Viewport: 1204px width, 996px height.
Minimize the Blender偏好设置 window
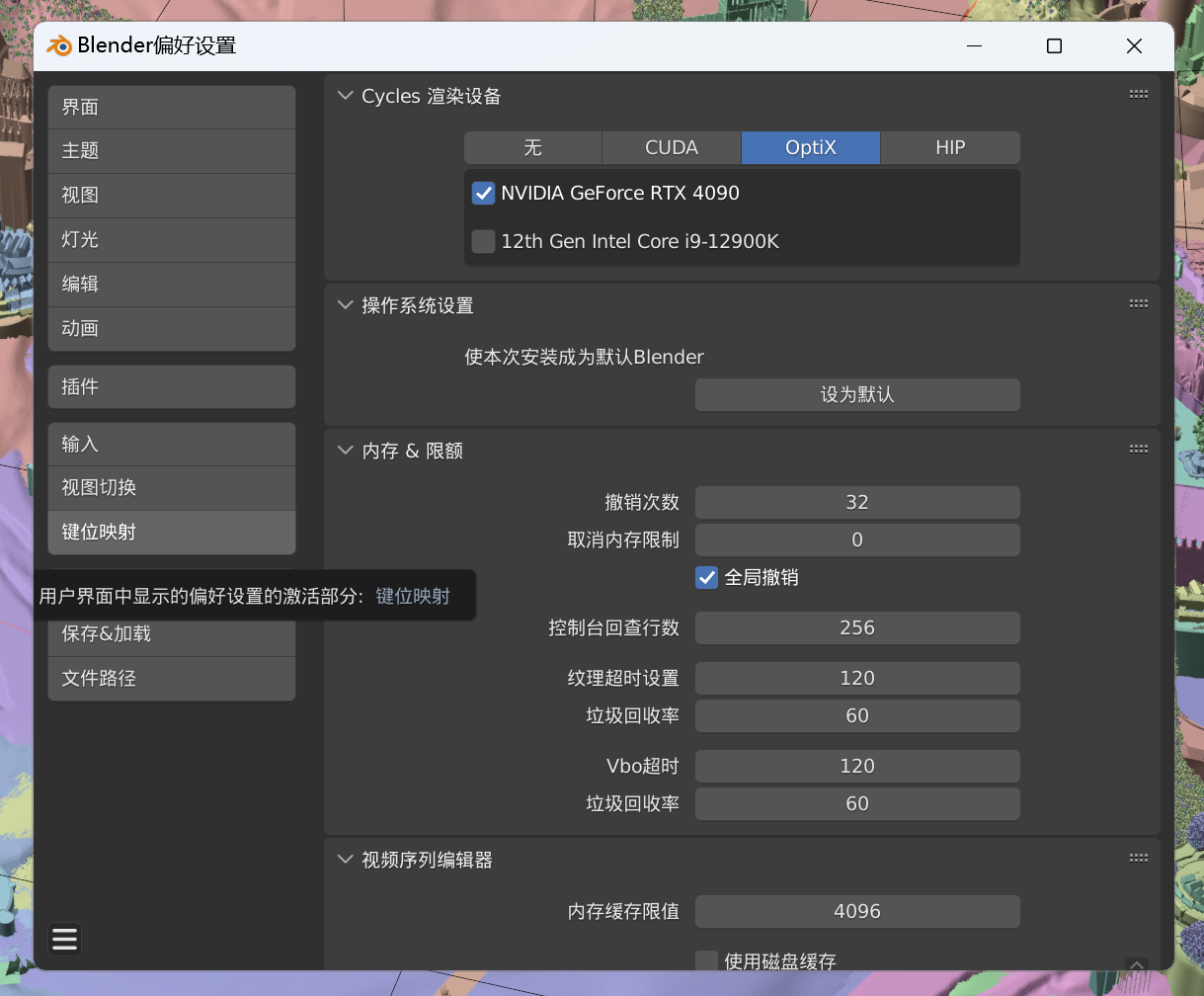(x=976, y=46)
